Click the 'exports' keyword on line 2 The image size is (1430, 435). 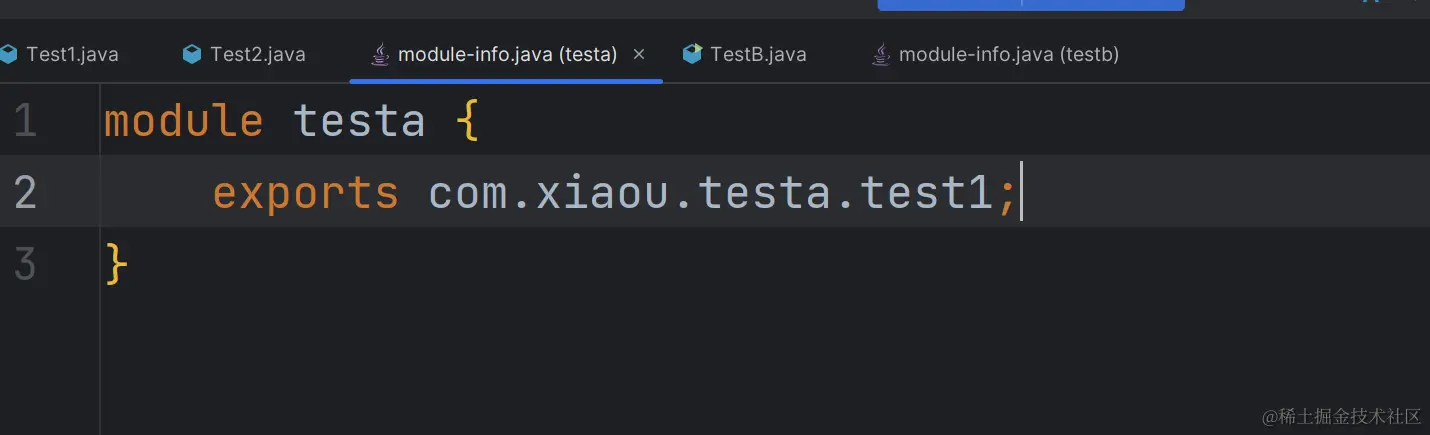pyautogui.click(x=305, y=192)
